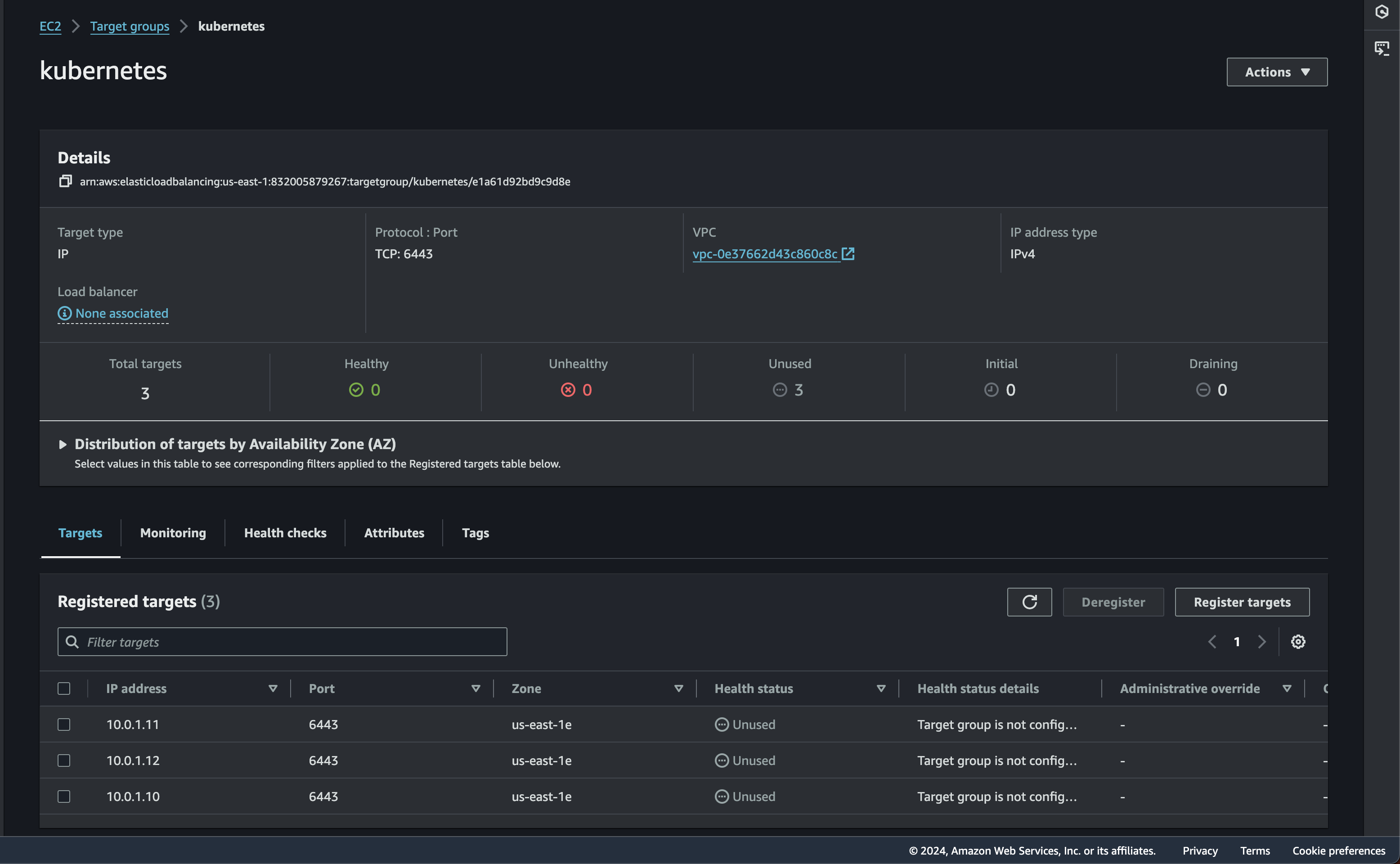The image size is (1400, 864).
Task: Click the Total targets count 3
Action: pos(145,393)
